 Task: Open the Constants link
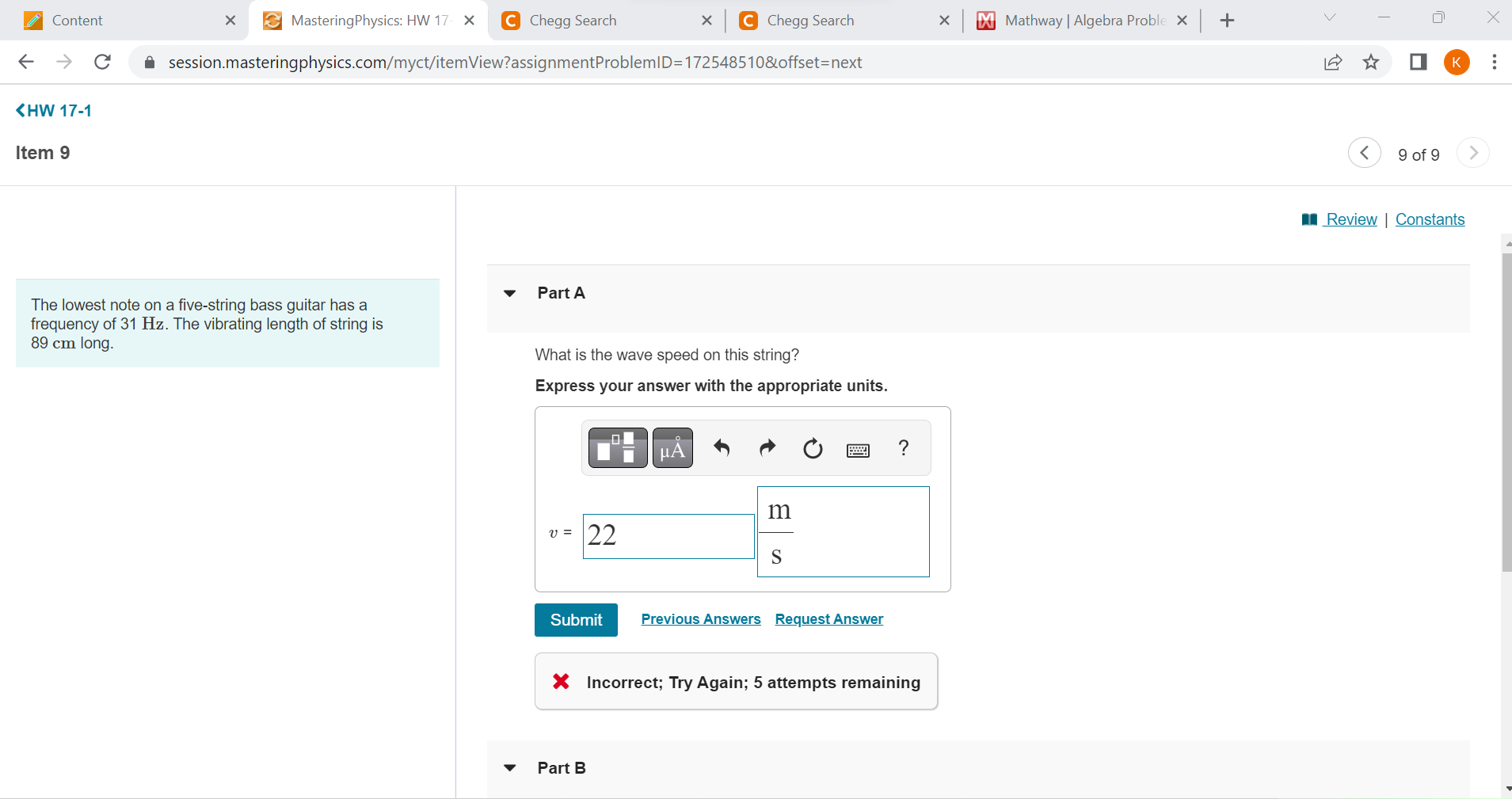point(1430,219)
